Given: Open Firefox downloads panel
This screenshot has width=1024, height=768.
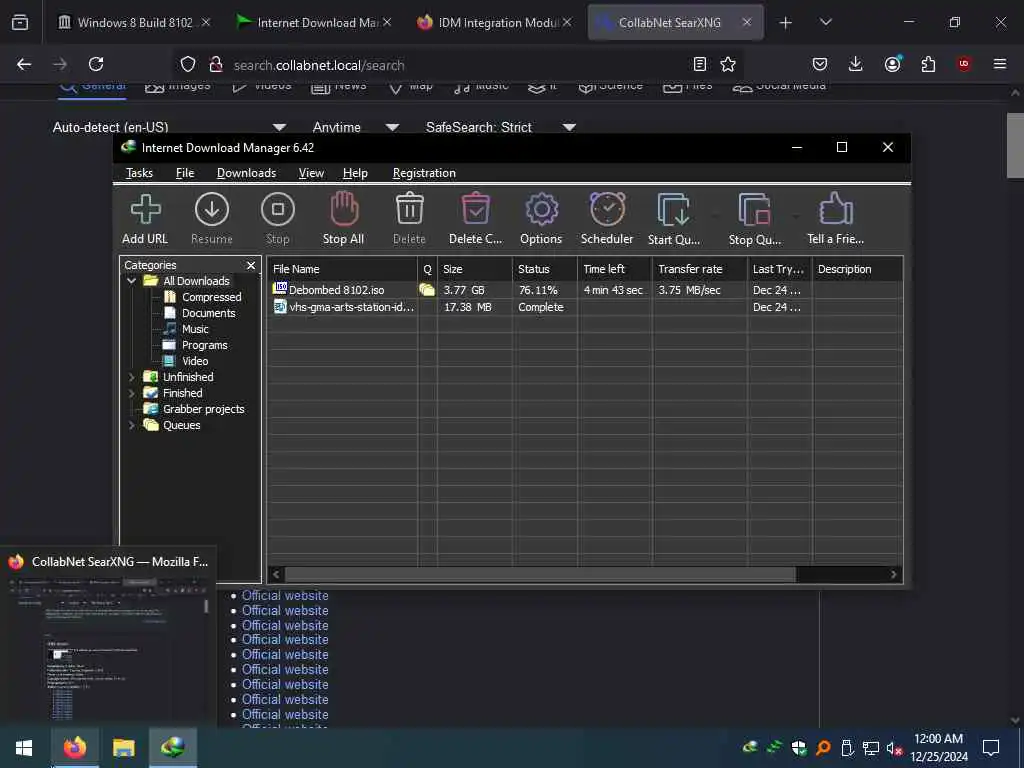Looking at the screenshot, I should point(856,64).
